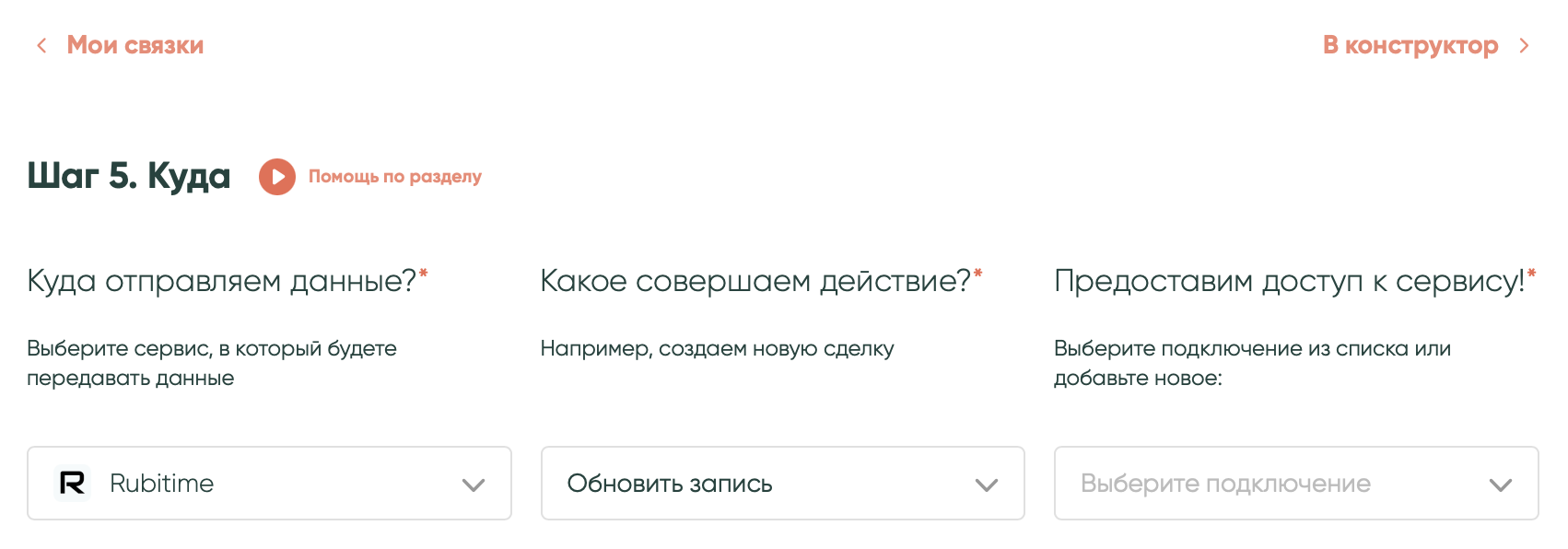The height and width of the screenshot is (549, 1568).
Task: Go back to Мои связки
Action: tap(135, 45)
